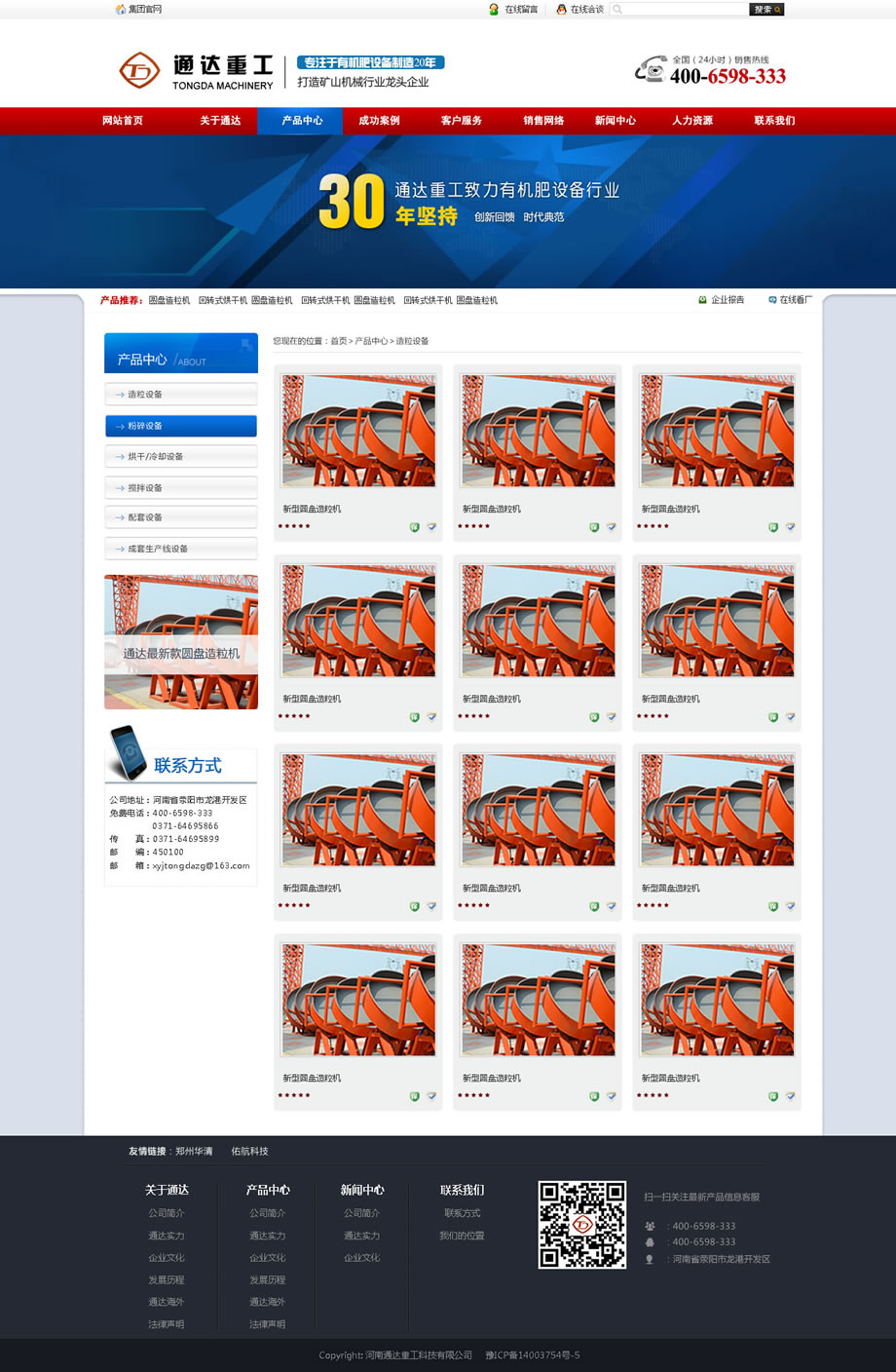Click 首页 in the breadcrumb
896x1372 pixels.
tap(338, 341)
